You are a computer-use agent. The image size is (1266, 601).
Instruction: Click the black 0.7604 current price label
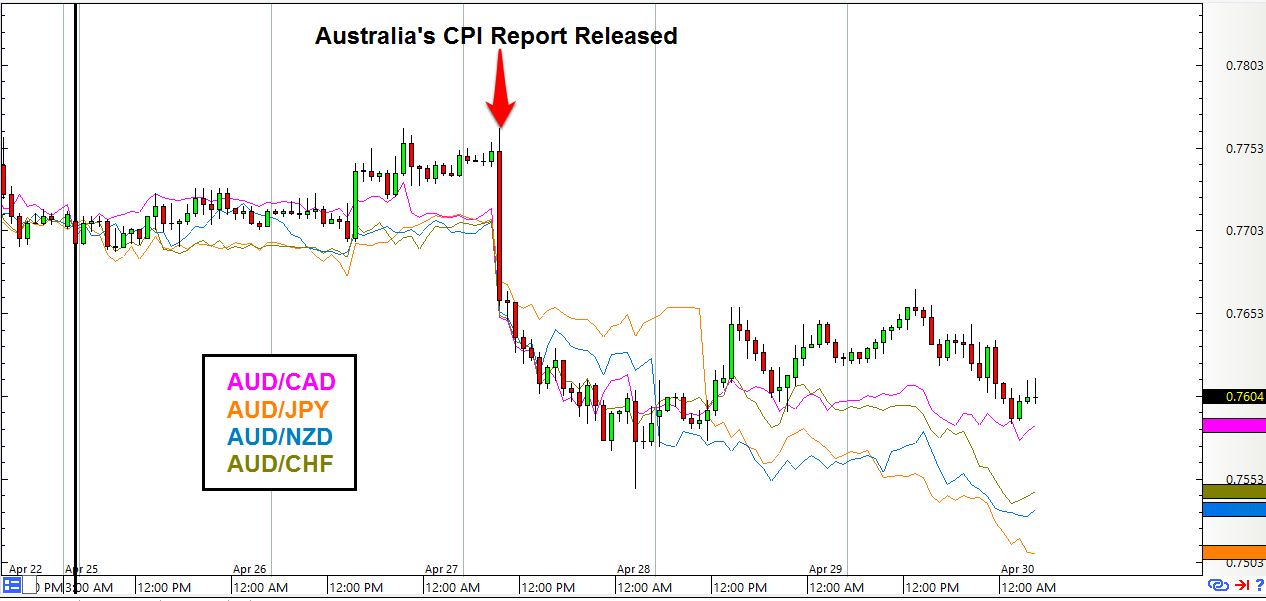[x=1234, y=396]
